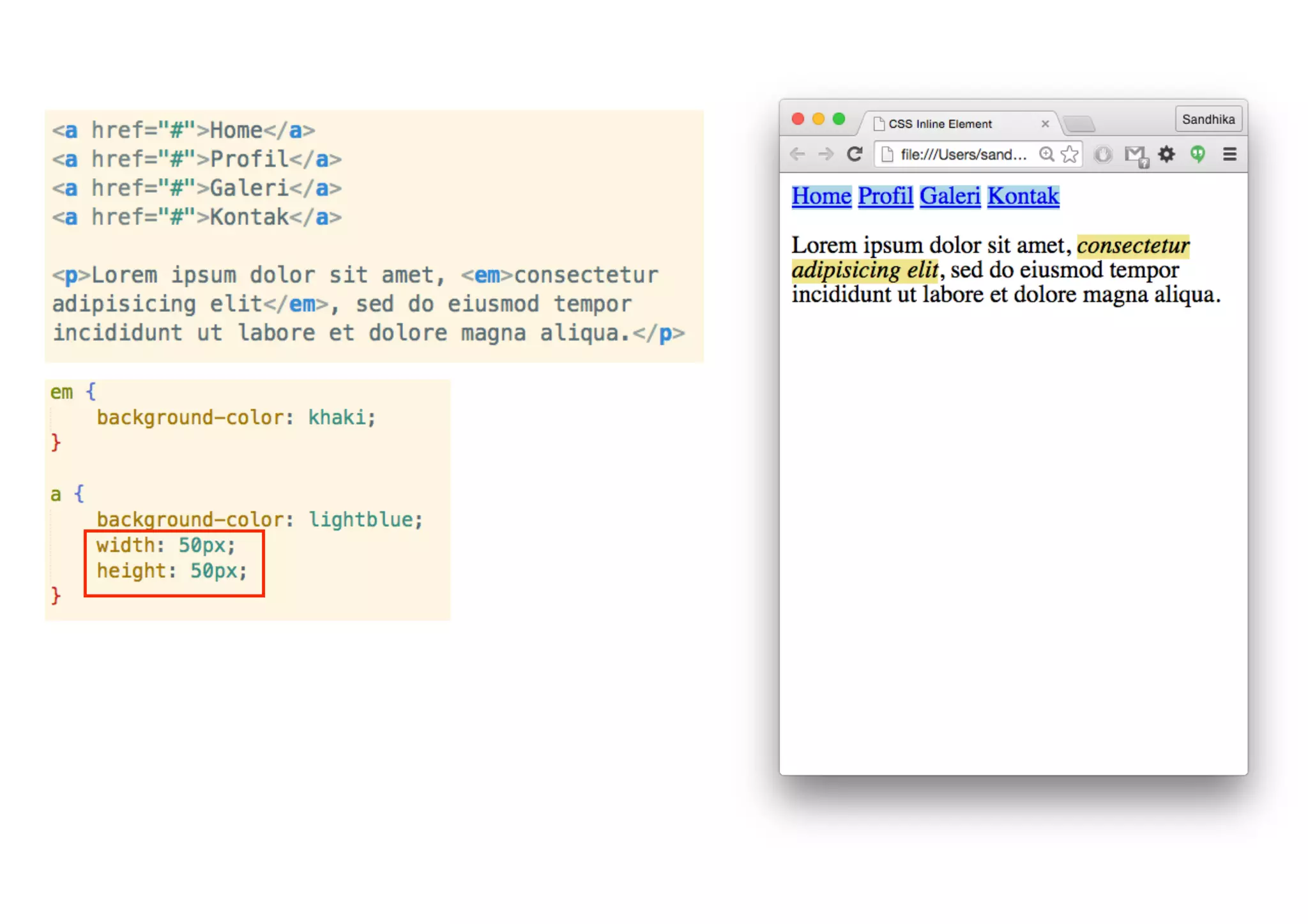
Task: Click the khaki highlighted italic text
Action: click(x=1132, y=246)
